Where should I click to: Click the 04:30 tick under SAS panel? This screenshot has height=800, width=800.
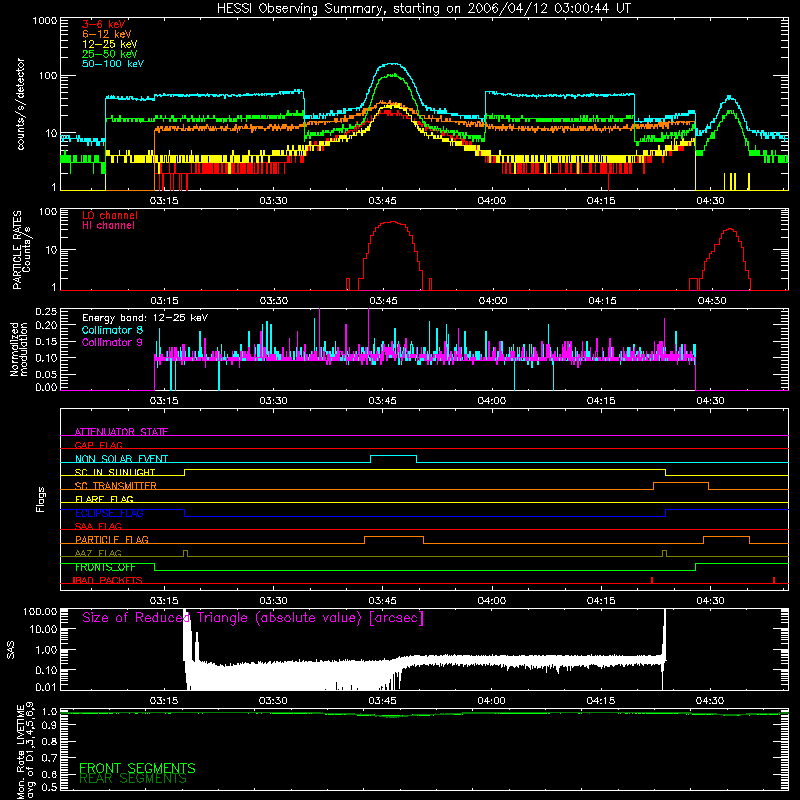pos(710,701)
